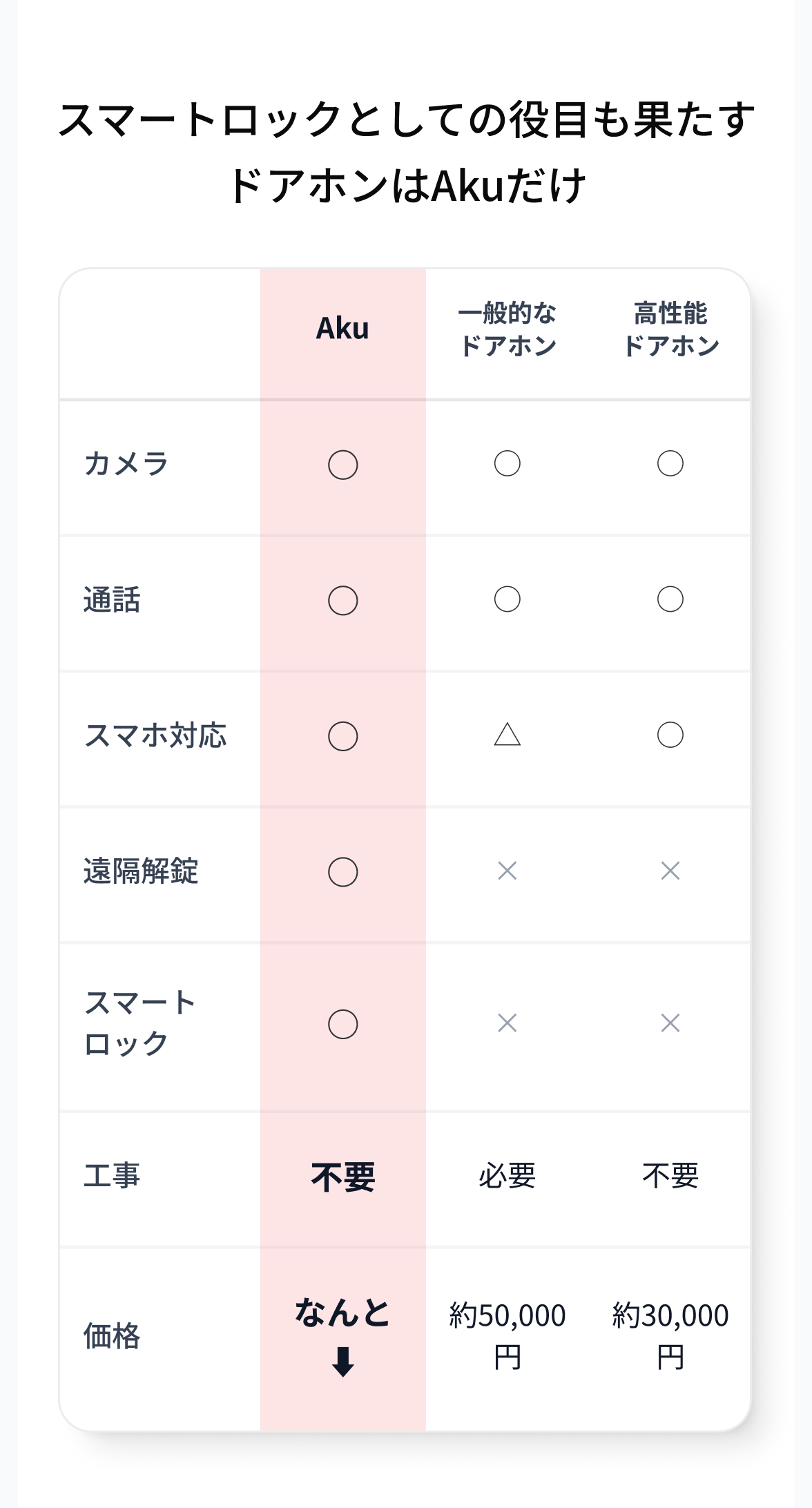Click Aku's circle in the 遠隔解錠 row
812x1508 pixels.
[343, 872]
